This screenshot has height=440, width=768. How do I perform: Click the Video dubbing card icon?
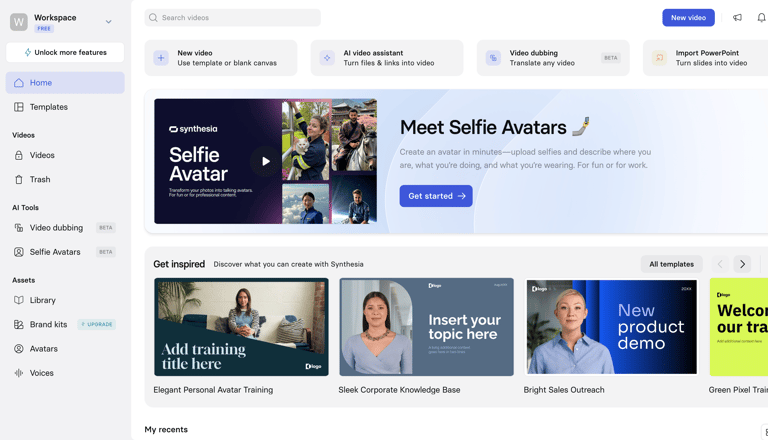point(493,58)
